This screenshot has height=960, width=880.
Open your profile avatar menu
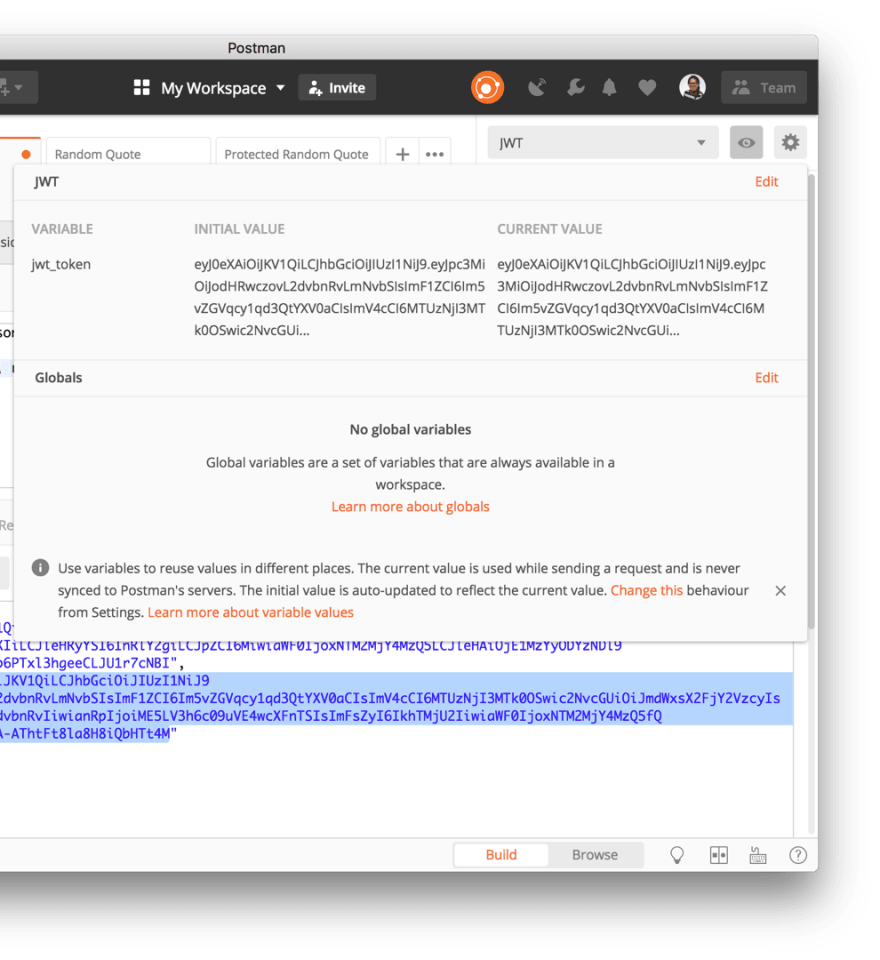[692, 87]
